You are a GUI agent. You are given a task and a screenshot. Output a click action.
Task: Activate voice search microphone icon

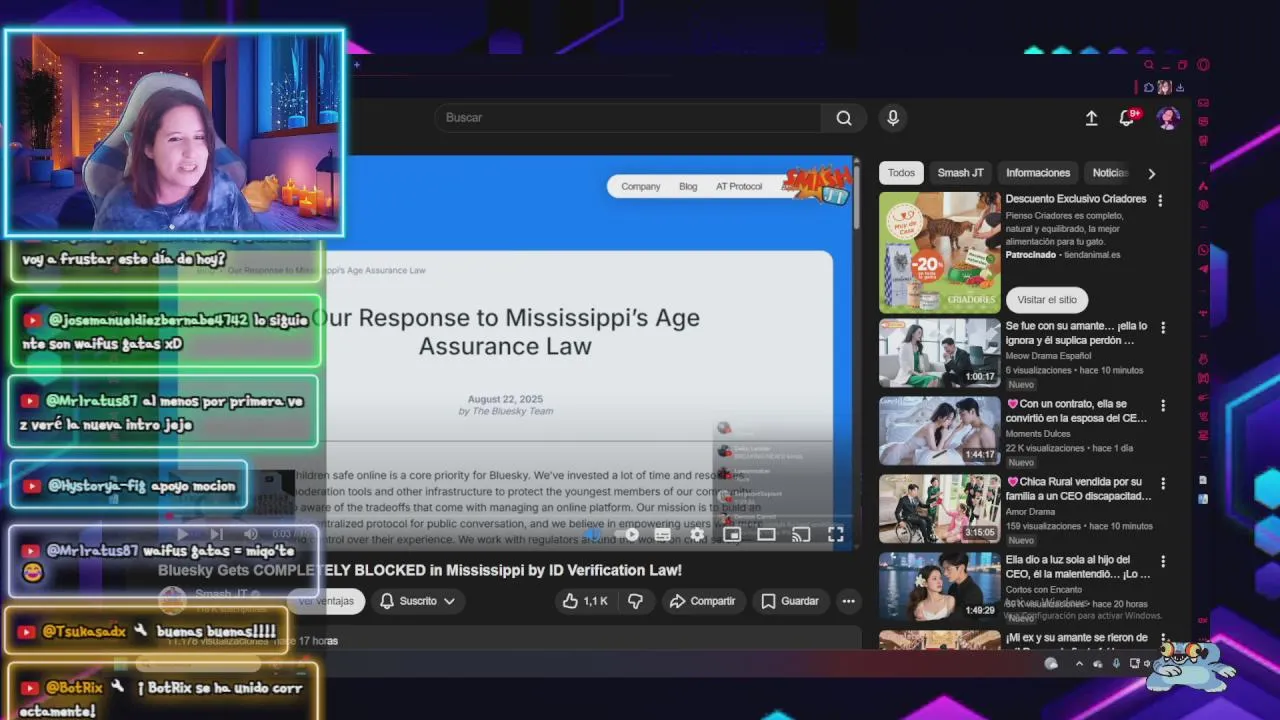click(x=893, y=118)
